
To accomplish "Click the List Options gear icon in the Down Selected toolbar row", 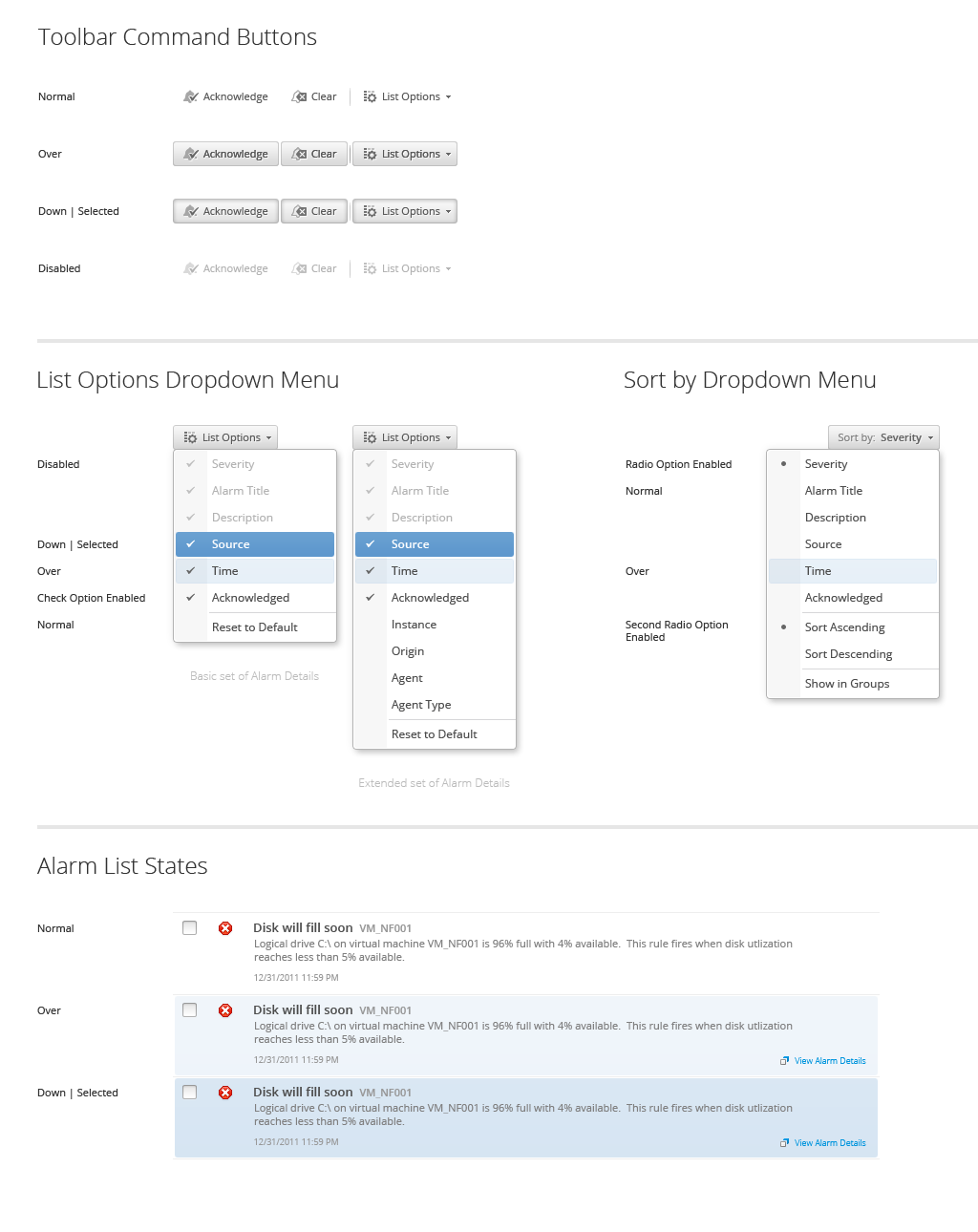I will click(x=370, y=211).
